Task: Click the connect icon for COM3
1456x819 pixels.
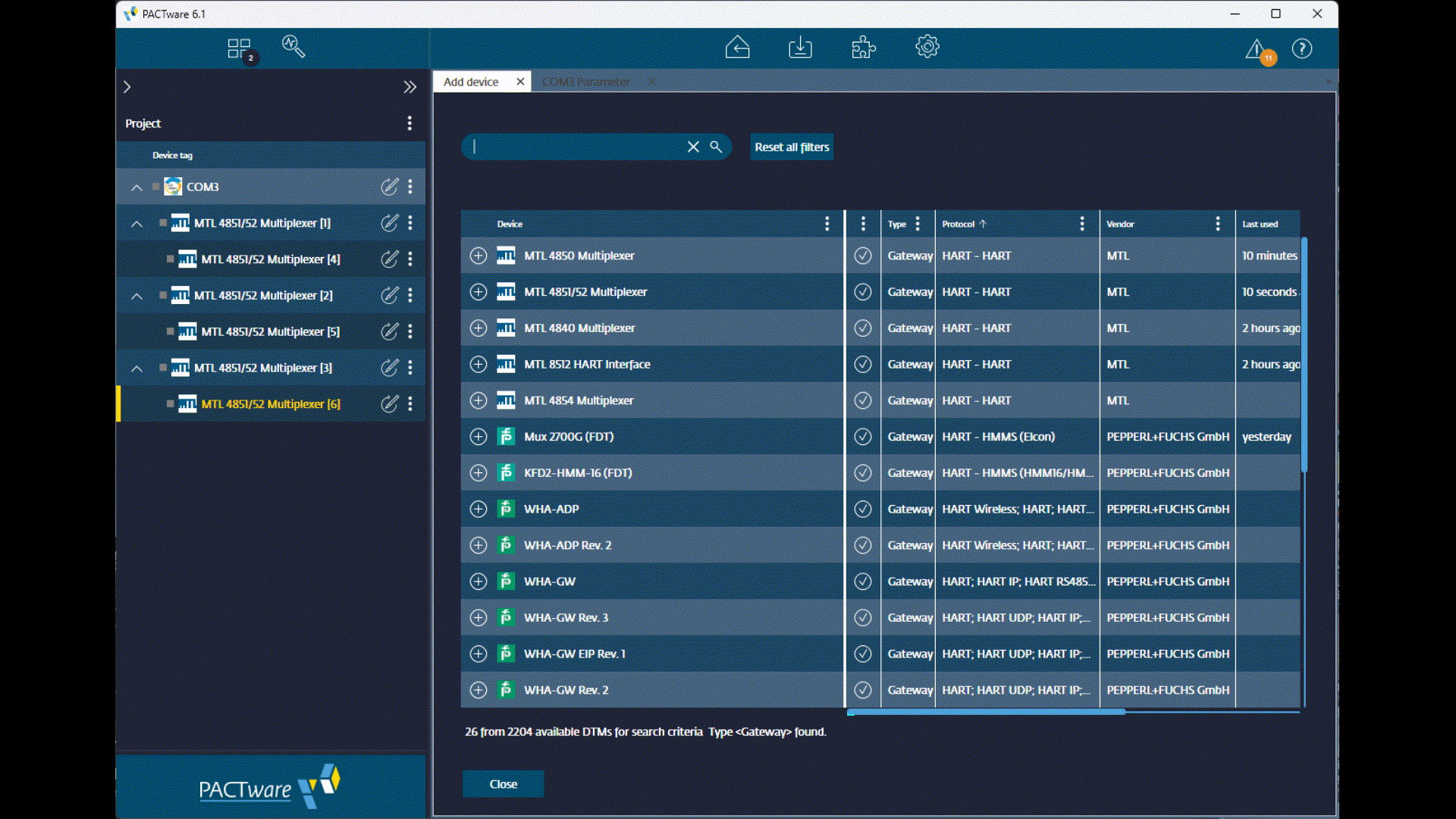Action: pyautogui.click(x=389, y=187)
